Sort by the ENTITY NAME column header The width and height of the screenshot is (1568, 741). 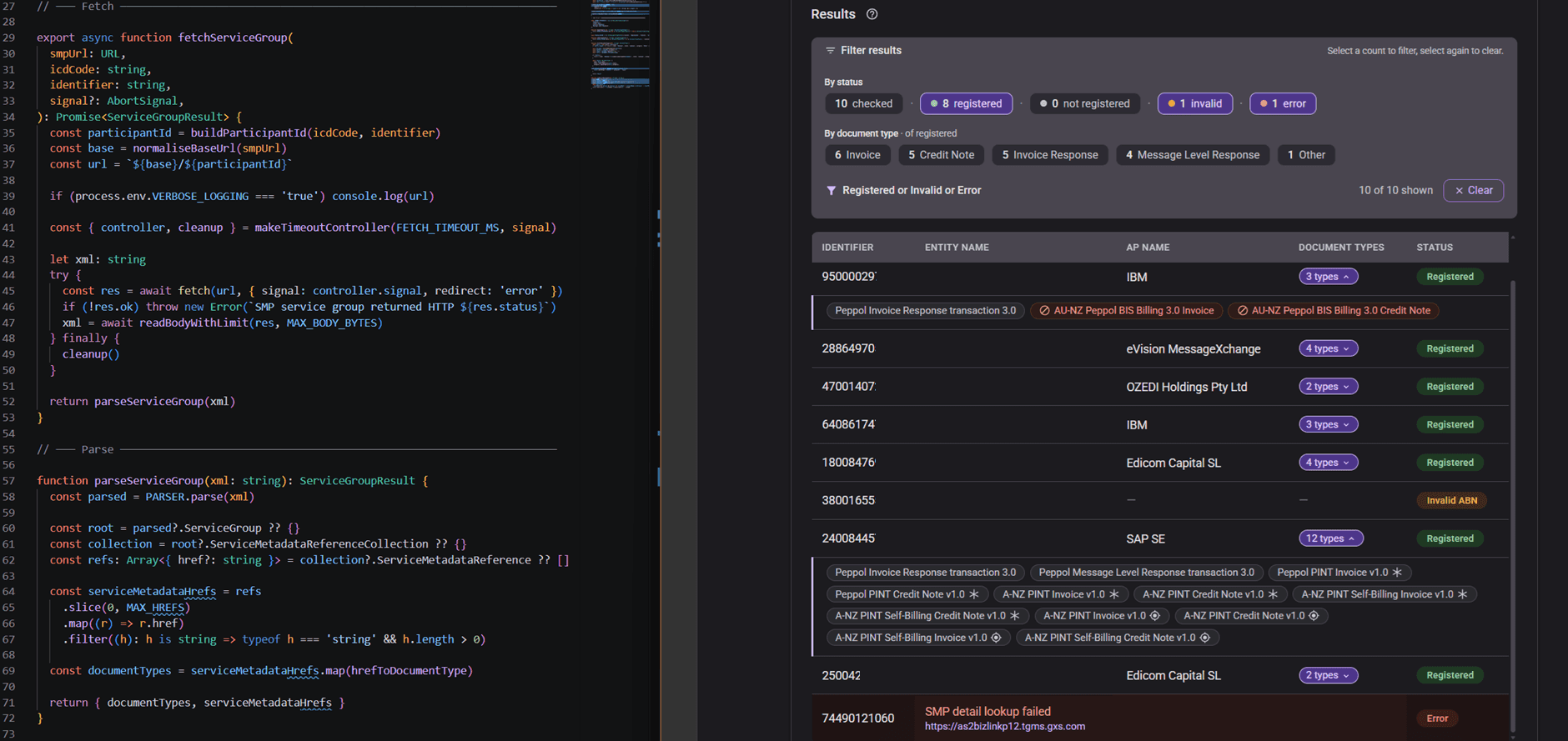click(x=957, y=248)
